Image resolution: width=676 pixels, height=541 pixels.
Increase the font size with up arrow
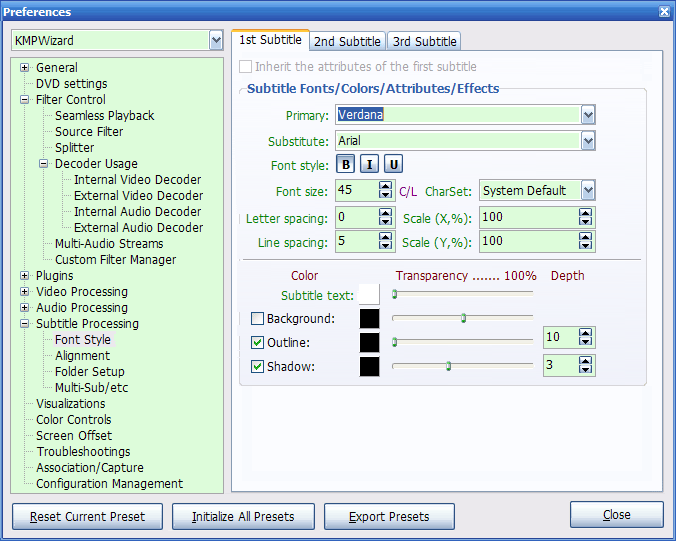pyautogui.click(x=386, y=186)
